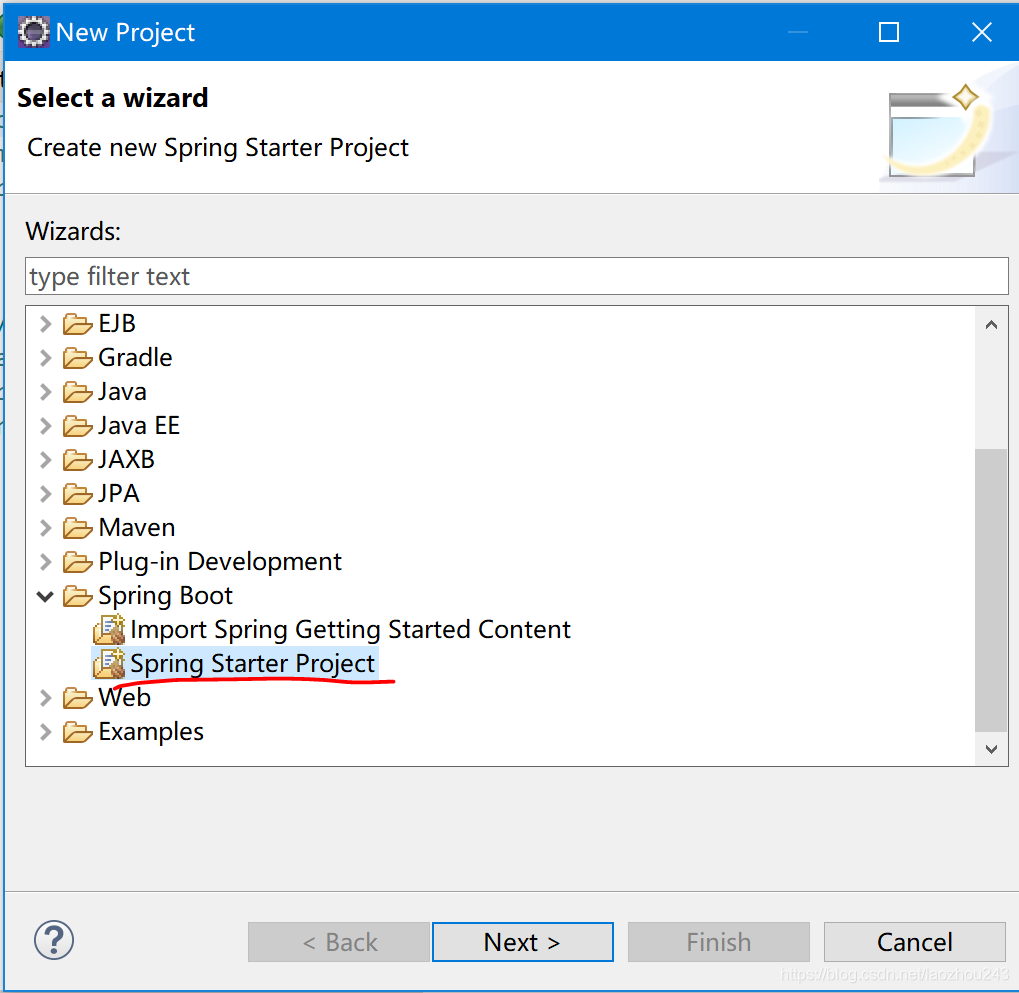
Task: Select the JAXB label
Action: (127, 459)
